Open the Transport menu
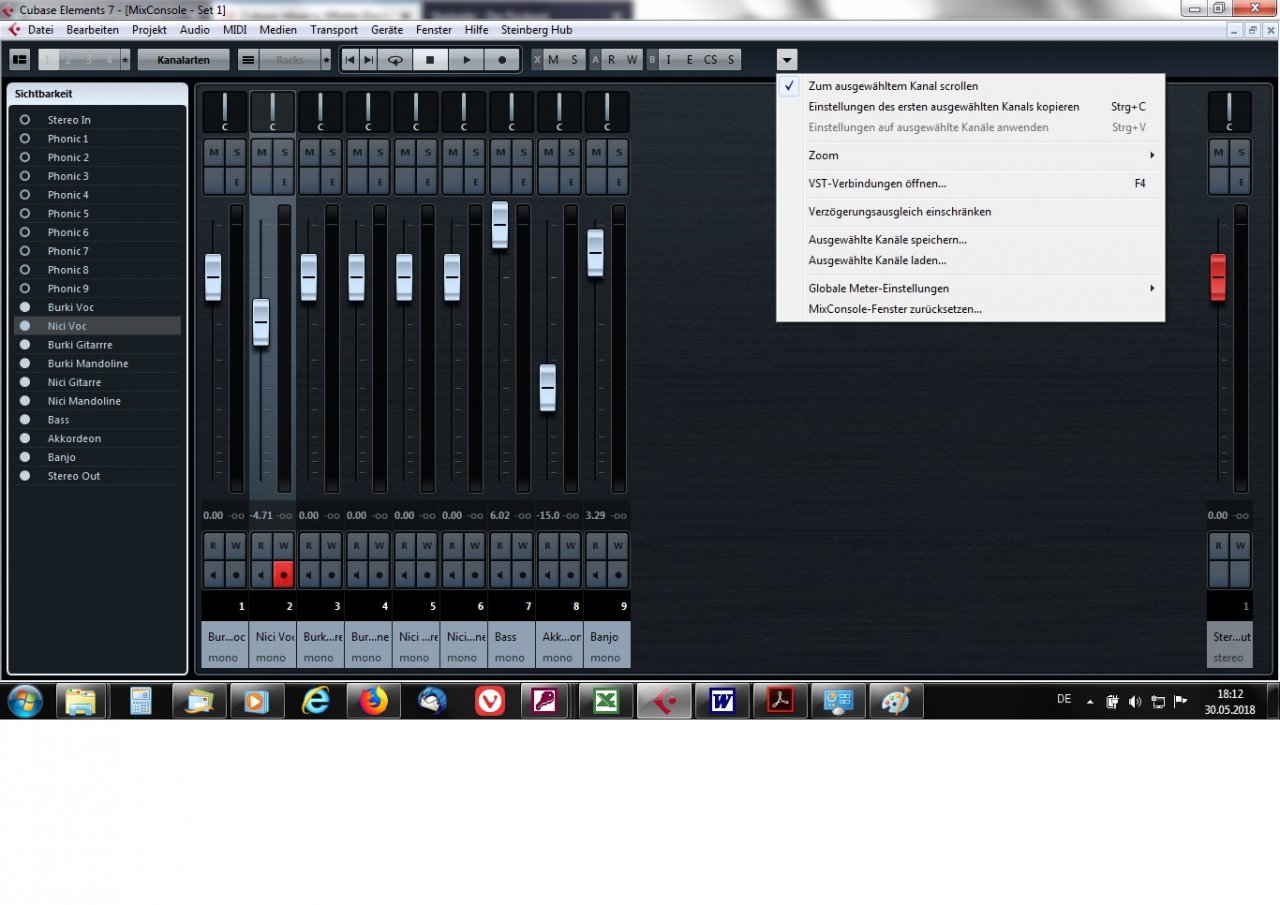Image resolution: width=1280 pixels, height=905 pixels. click(x=334, y=30)
